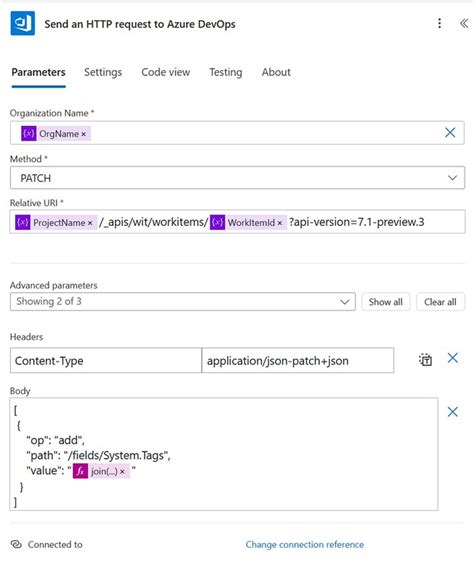Click the Organization Name label
The height and width of the screenshot is (578, 474).
click(49, 113)
